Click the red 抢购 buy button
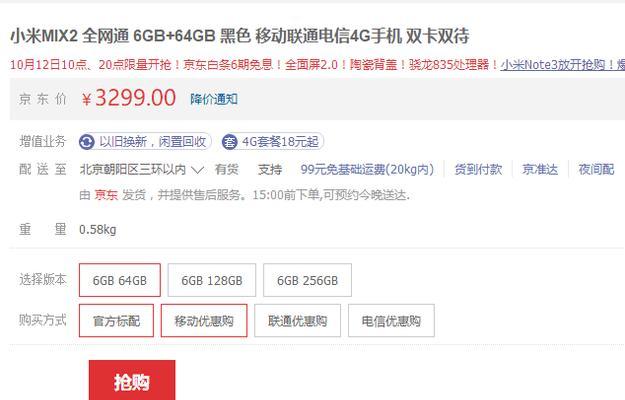The image size is (625, 400). (132, 380)
